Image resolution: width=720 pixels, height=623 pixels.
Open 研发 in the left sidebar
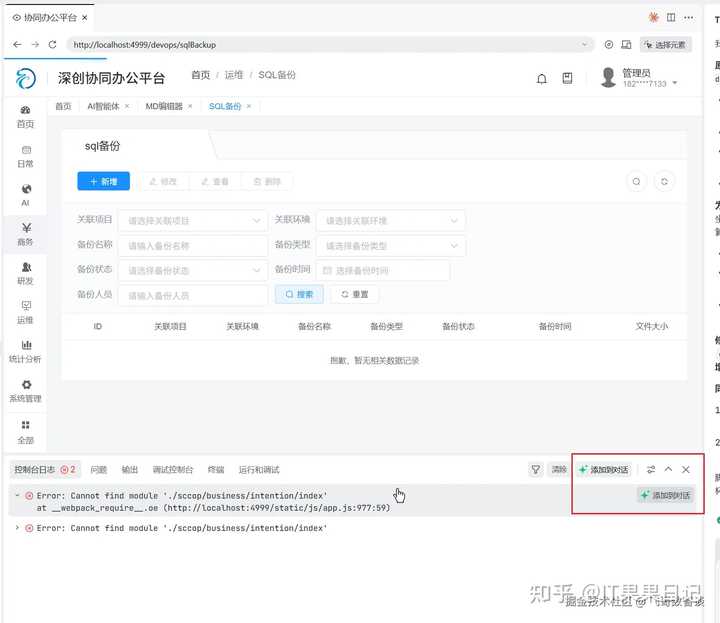(x=25, y=274)
